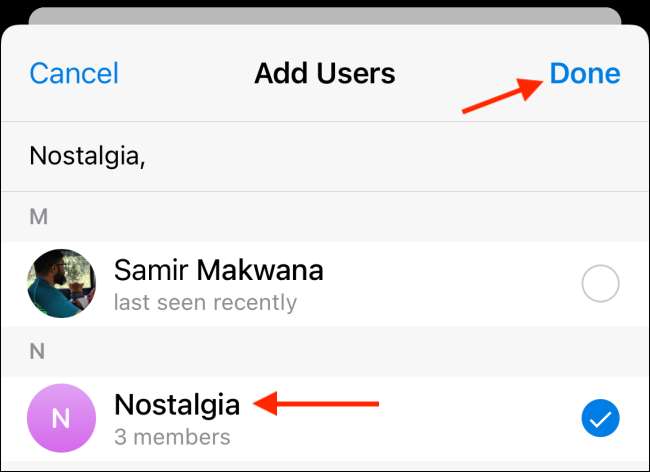Click the empty space right of 'Nostalgia,' token
The image size is (650, 472).
(x=400, y=156)
